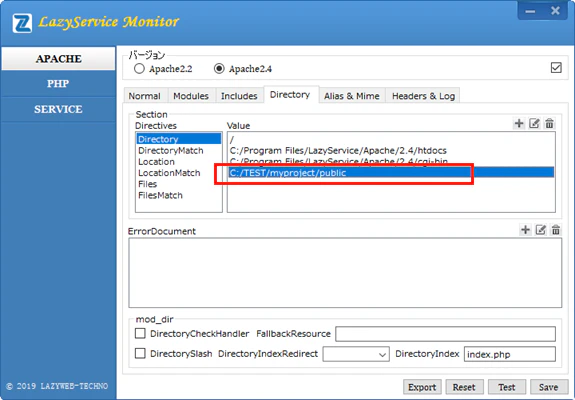Open the DirectoryIndexRedirect dropdown
This screenshot has width=575, height=400.
tap(356, 354)
